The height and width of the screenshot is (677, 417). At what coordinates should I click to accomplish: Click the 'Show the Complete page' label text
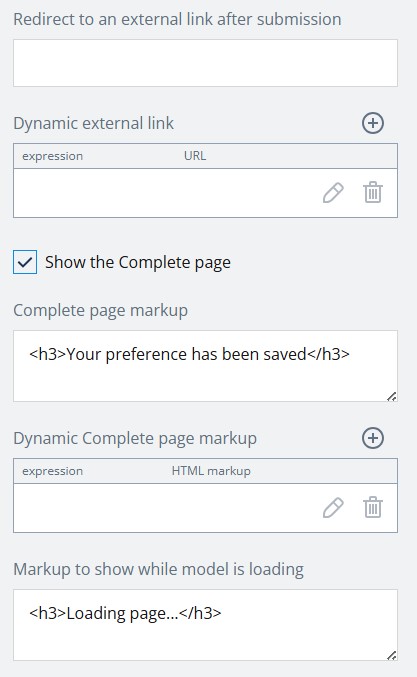[x=138, y=263]
